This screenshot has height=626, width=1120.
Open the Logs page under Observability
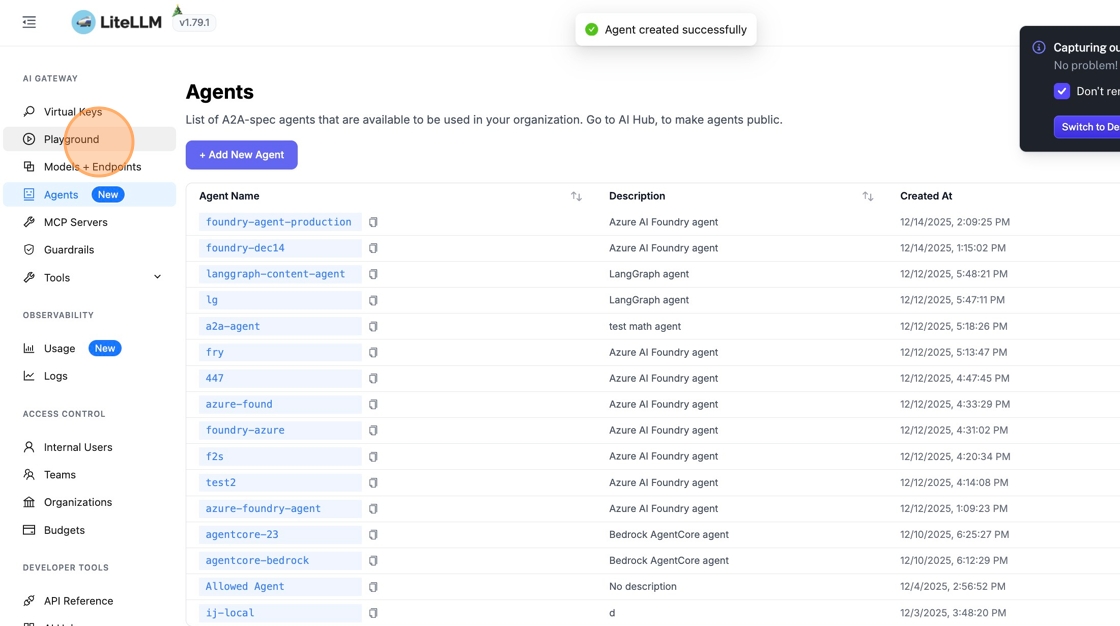coord(55,376)
